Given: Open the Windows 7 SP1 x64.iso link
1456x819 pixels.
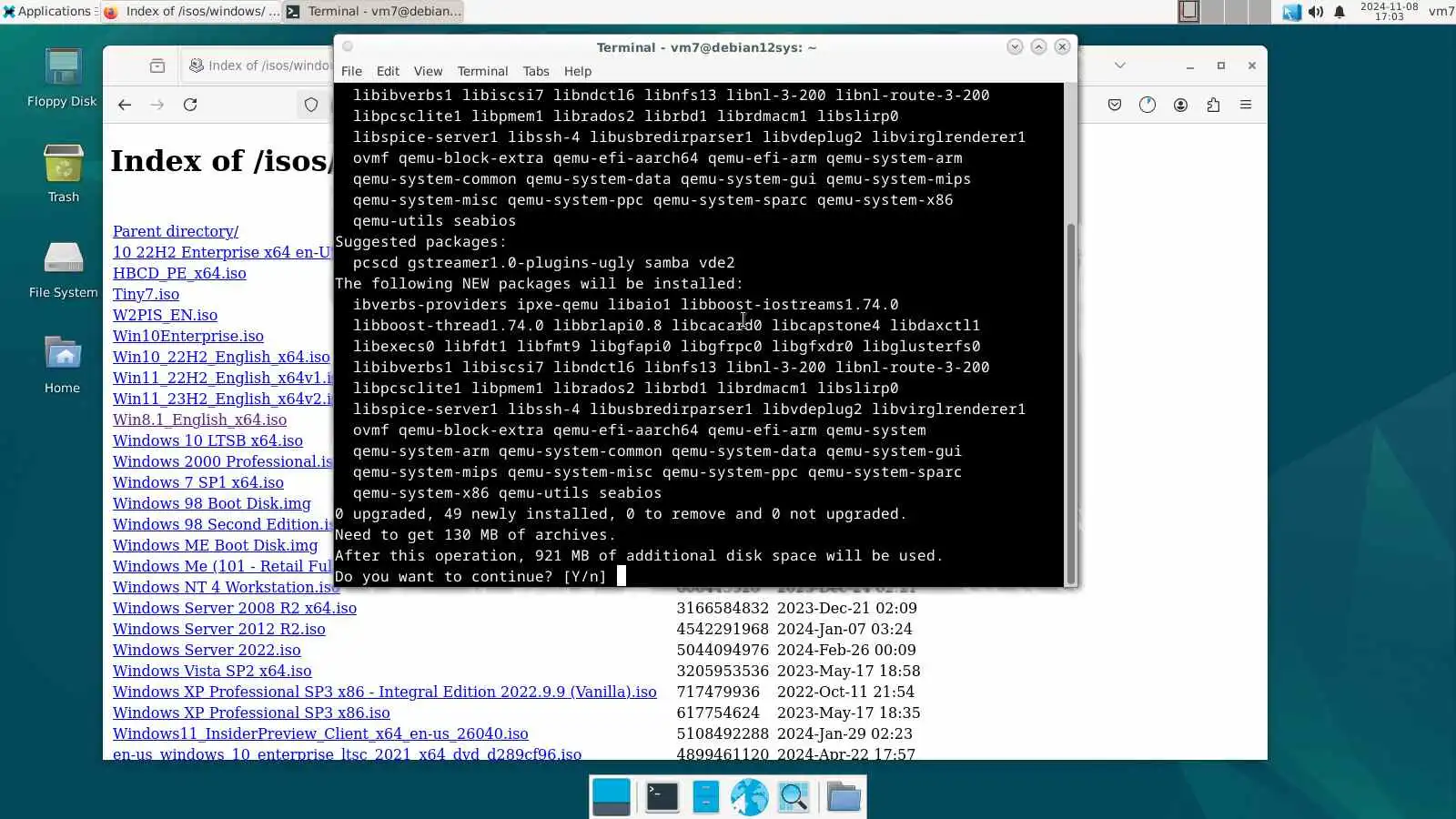Looking at the screenshot, I should pyautogui.click(x=198, y=482).
